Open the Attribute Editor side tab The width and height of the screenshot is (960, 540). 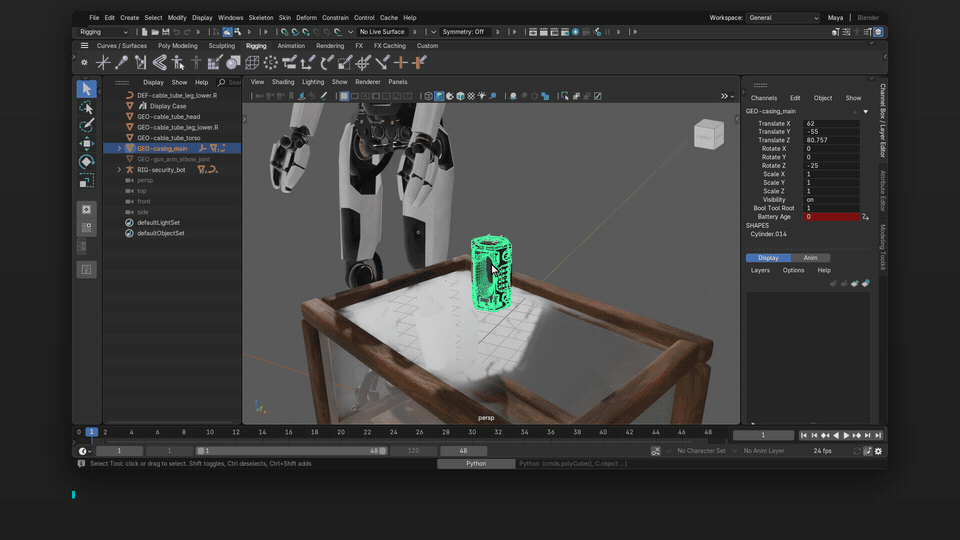point(883,190)
